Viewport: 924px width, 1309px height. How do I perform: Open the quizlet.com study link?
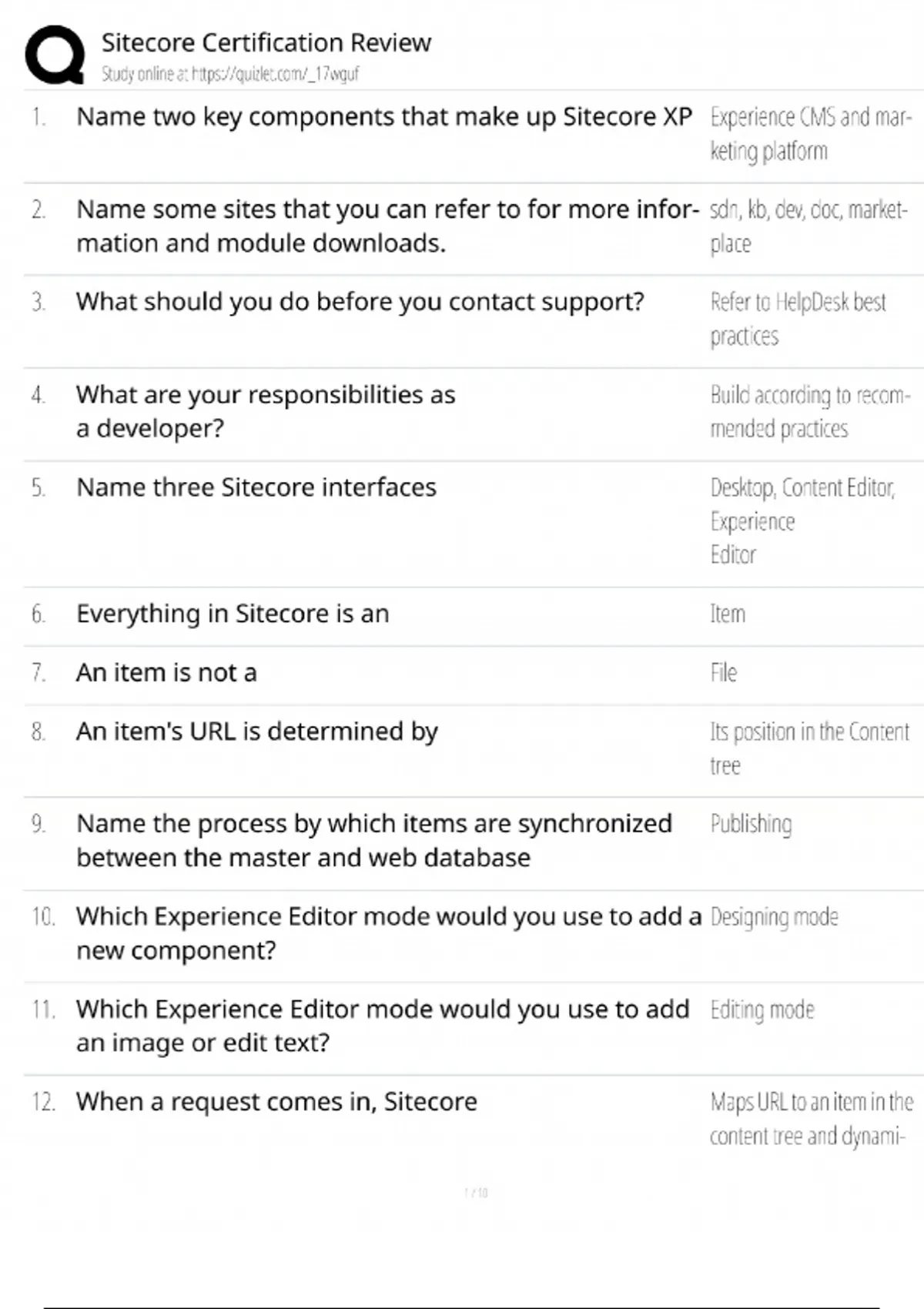click(230, 74)
